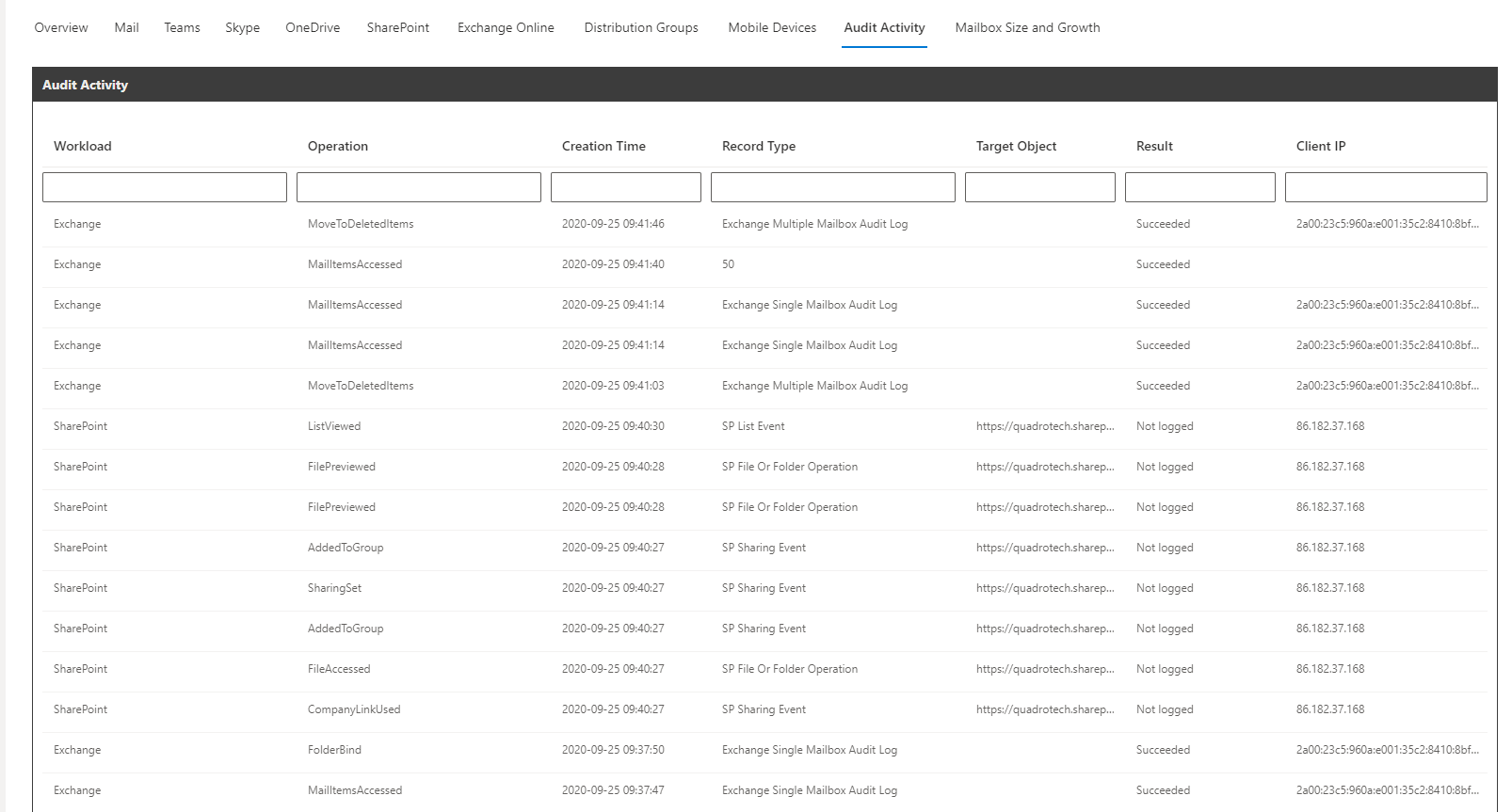
Task: Click the Creation Time filter field
Action: tap(626, 187)
